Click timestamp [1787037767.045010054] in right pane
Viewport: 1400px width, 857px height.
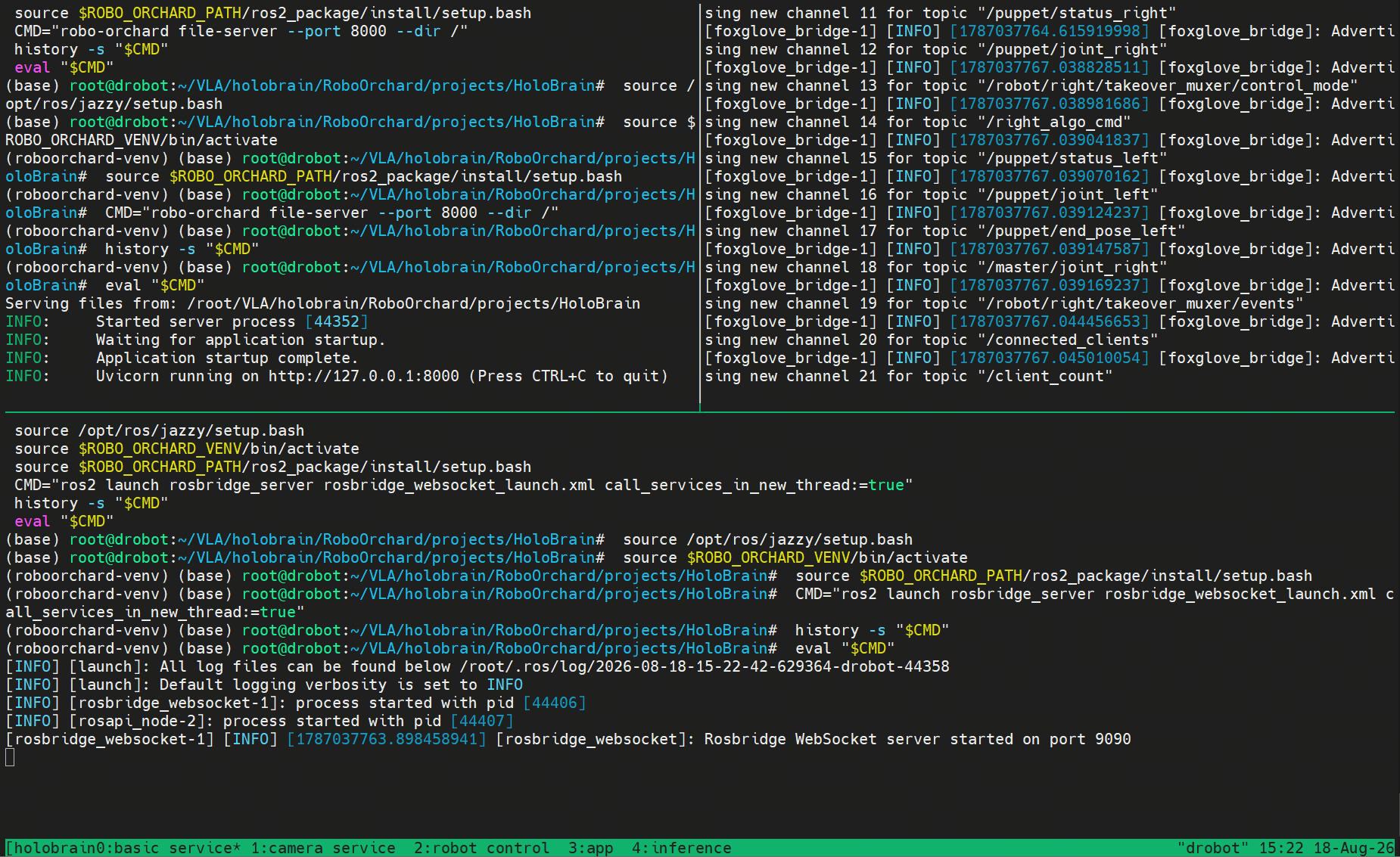(x=1050, y=358)
